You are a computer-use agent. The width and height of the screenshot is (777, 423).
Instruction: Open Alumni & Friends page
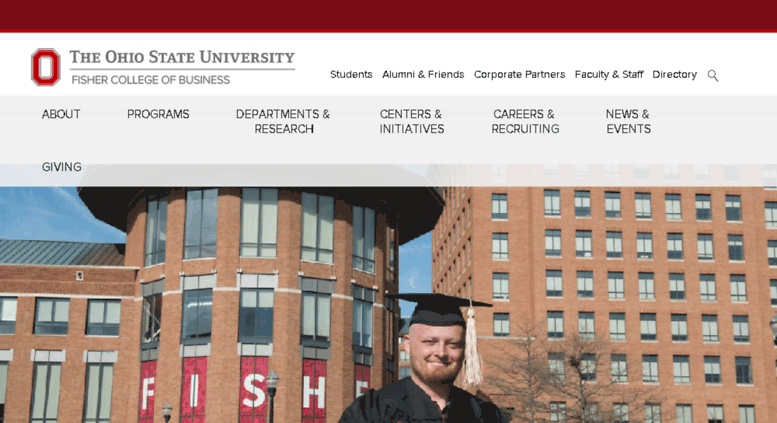[x=423, y=74]
